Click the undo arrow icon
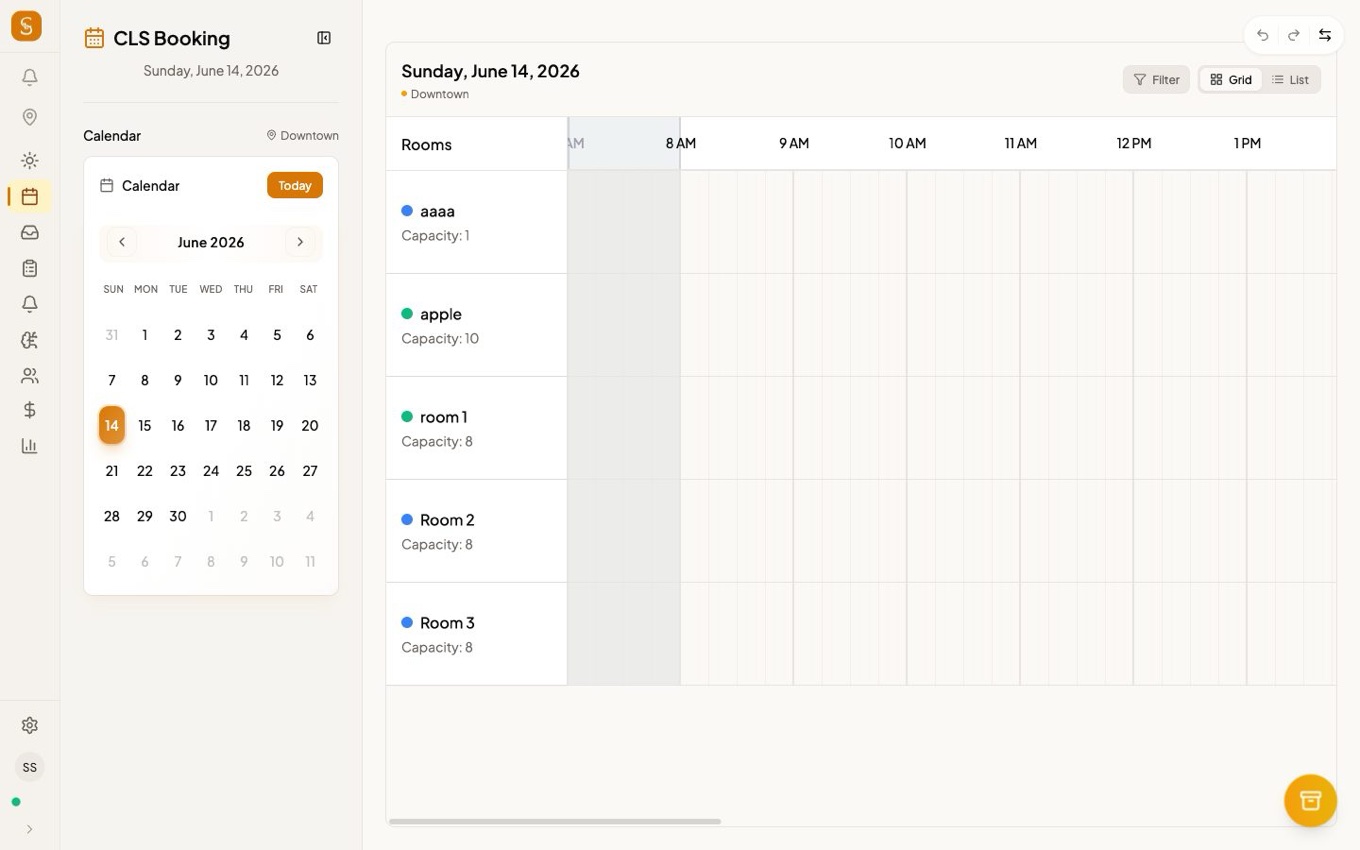This screenshot has width=1360, height=850. point(1263,35)
